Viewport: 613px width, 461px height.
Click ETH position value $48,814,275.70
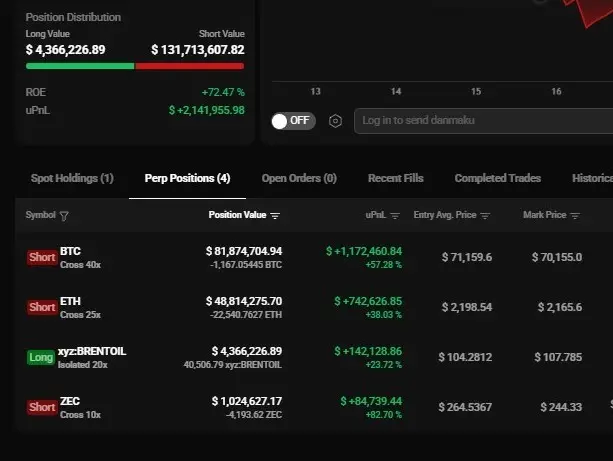tap(244, 301)
